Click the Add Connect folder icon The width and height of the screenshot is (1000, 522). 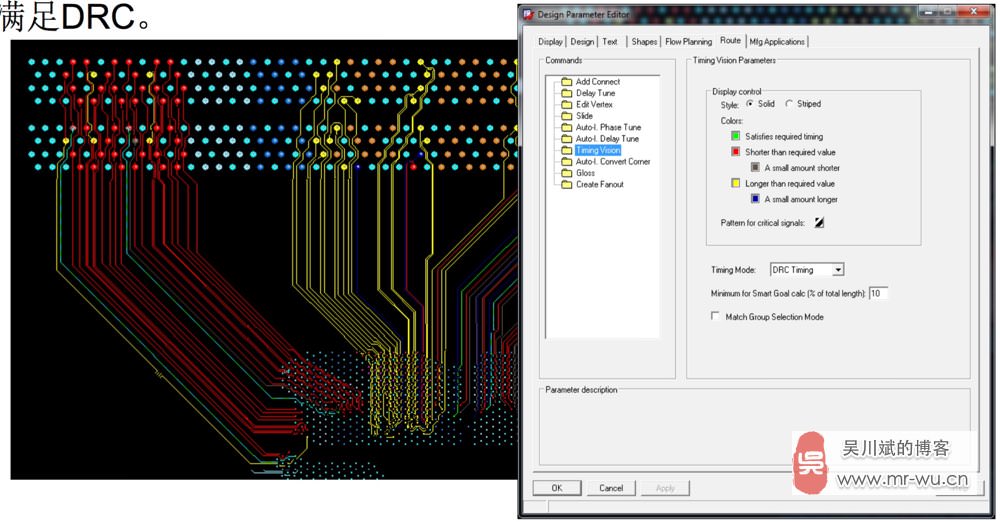(x=566, y=82)
